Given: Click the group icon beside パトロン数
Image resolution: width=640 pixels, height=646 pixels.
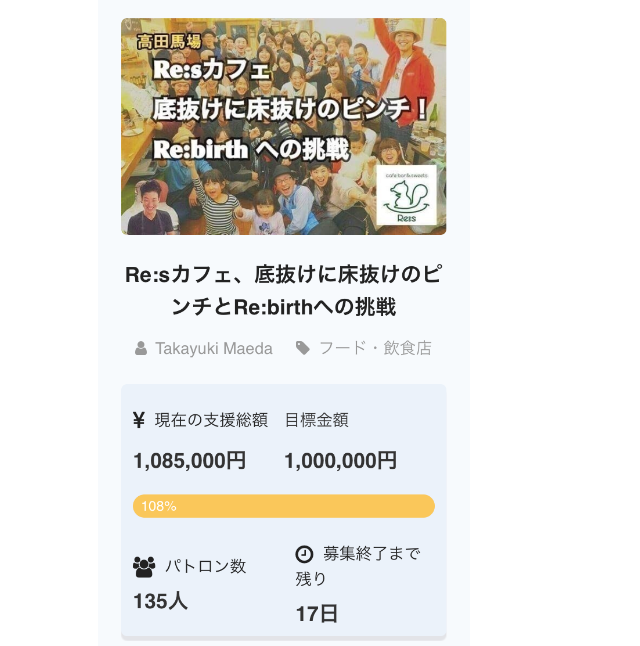Looking at the screenshot, I should [144, 567].
